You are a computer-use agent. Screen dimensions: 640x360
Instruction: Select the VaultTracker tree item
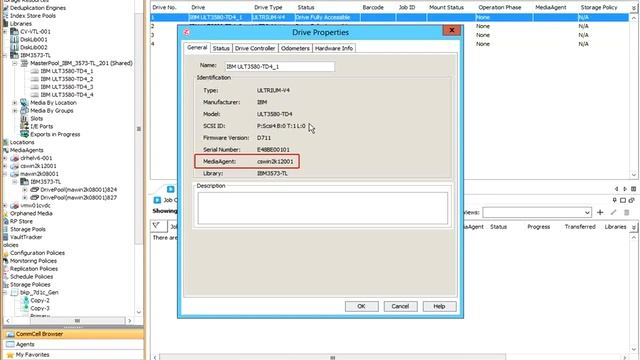pyautogui.click(x=26, y=237)
